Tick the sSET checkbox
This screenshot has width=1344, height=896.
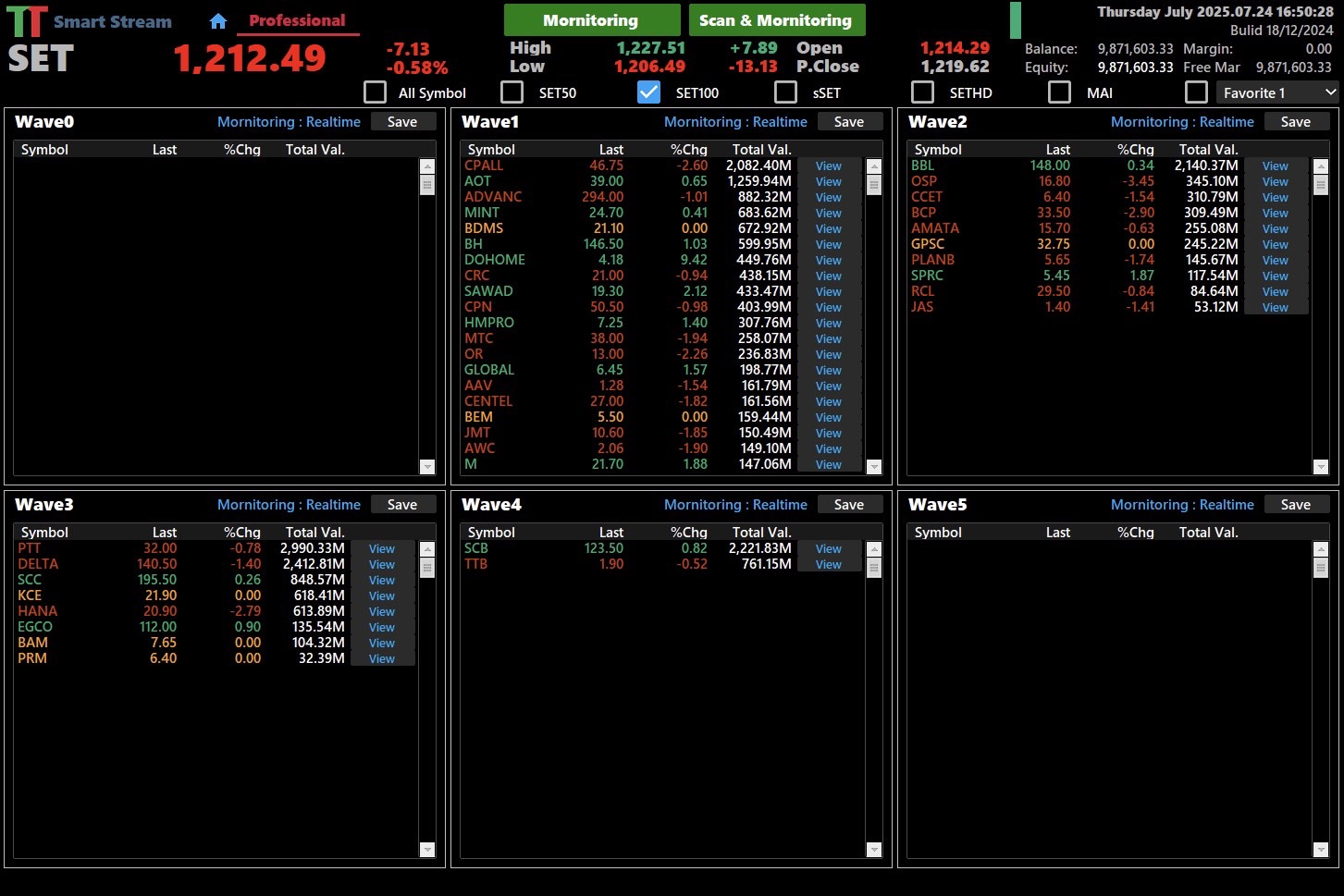click(x=785, y=92)
